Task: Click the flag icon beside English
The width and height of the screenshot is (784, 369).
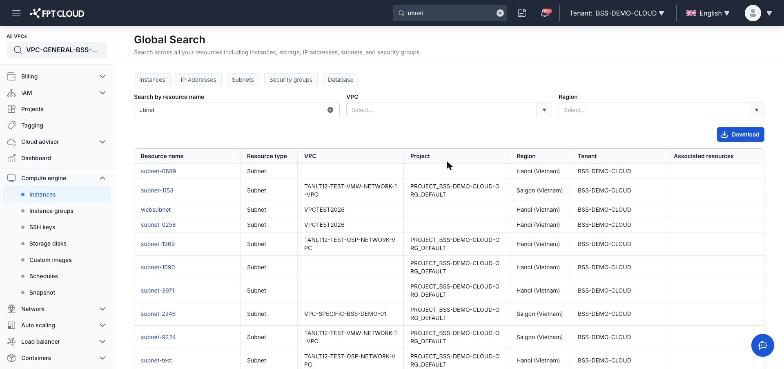Action: click(691, 14)
